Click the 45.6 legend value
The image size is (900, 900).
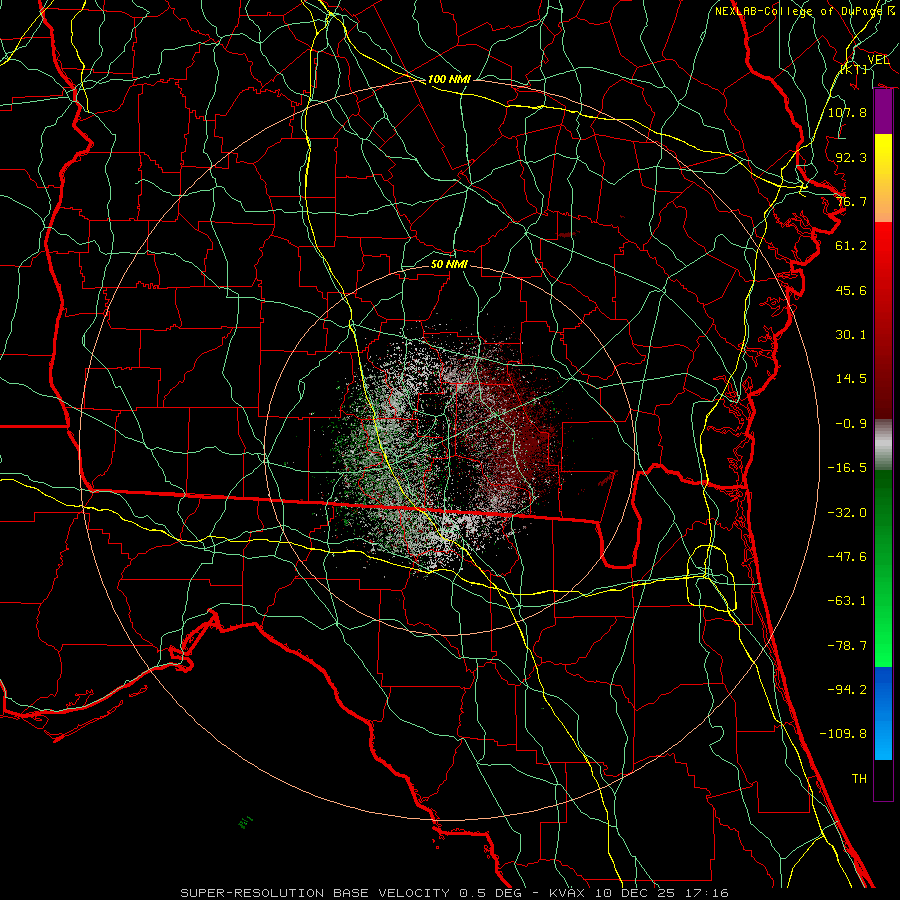[851, 290]
